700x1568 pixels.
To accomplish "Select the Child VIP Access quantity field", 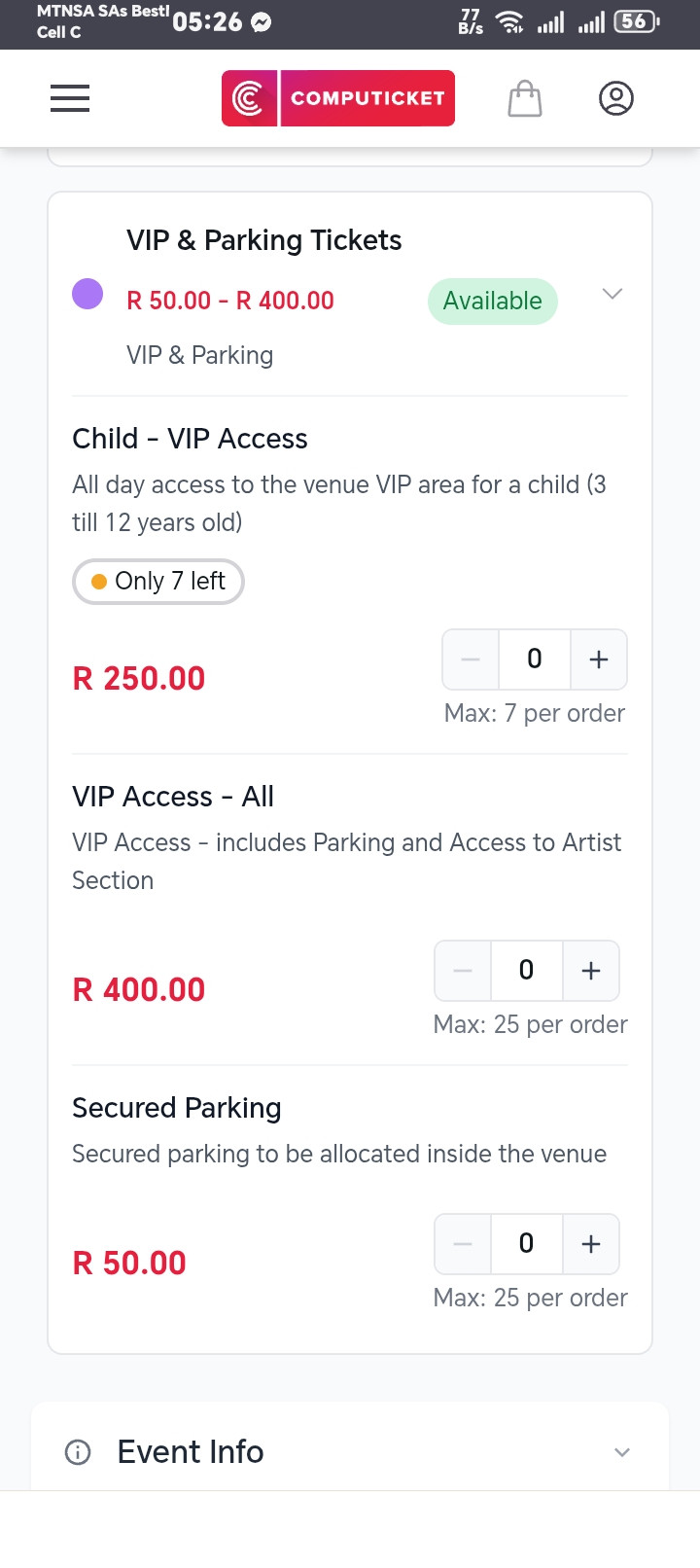I will click(x=534, y=659).
